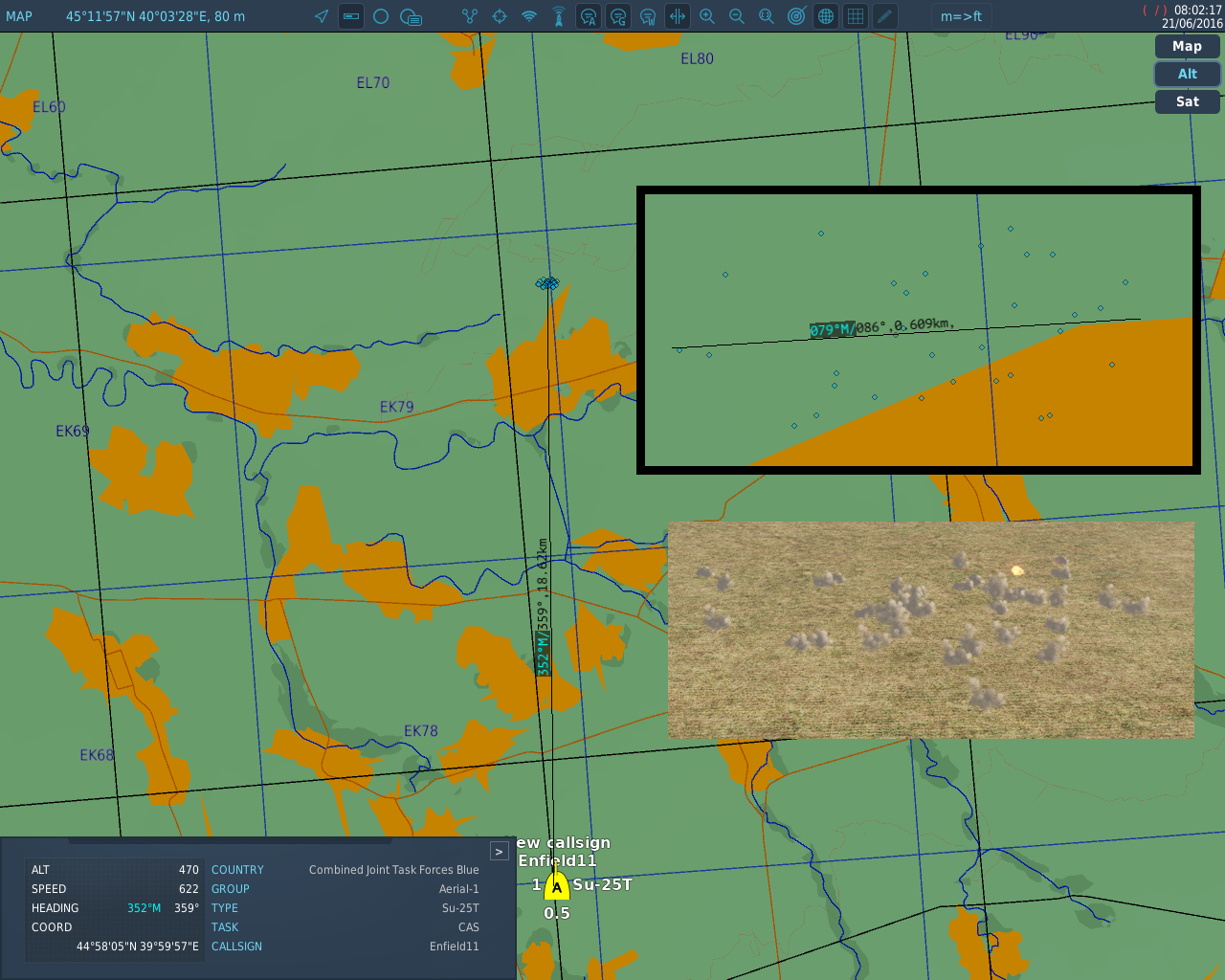Toggle the mirror split arrows icon

coord(678,16)
